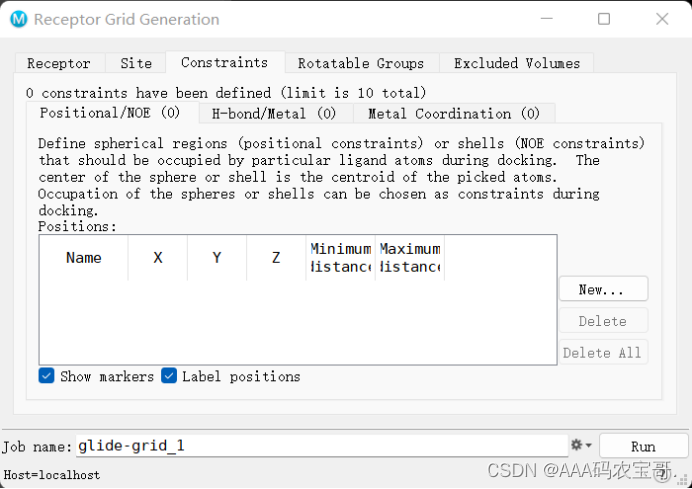This screenshot has height=489, width=692.
Task: Click the Minimum distance column header
Action: (340, 258)
